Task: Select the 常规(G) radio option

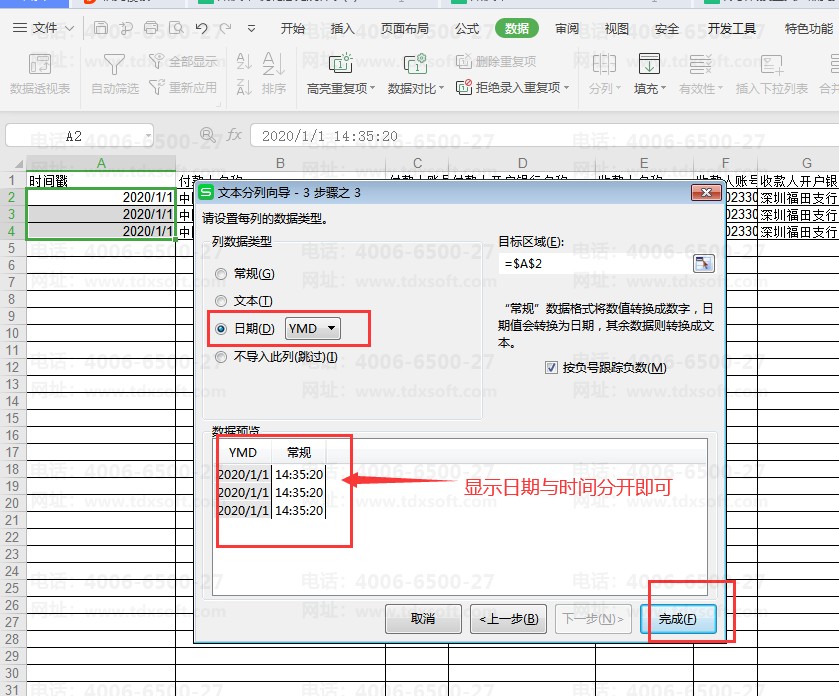Action: [x=221, y=274]
